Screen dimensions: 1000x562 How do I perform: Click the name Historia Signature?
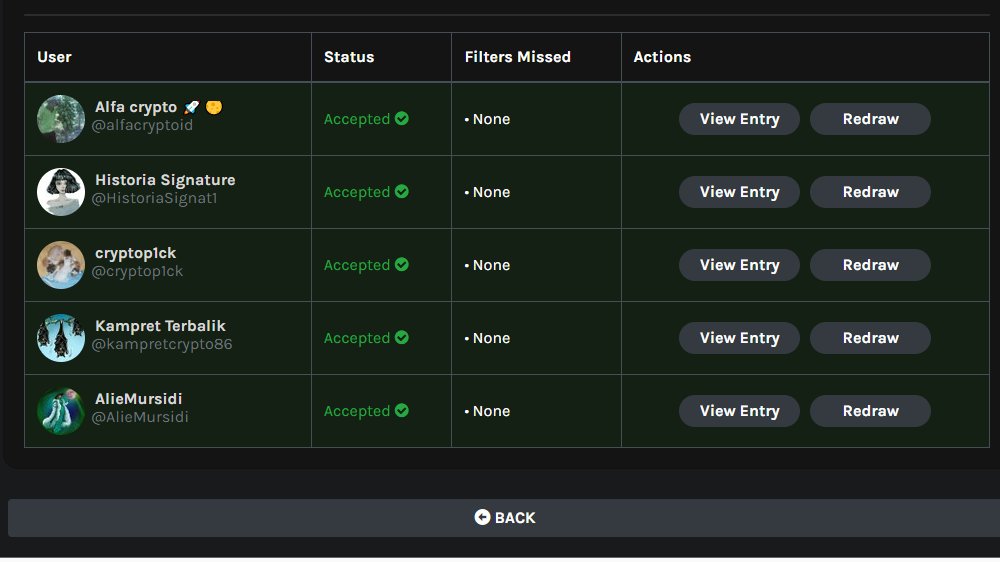point(165,181)
